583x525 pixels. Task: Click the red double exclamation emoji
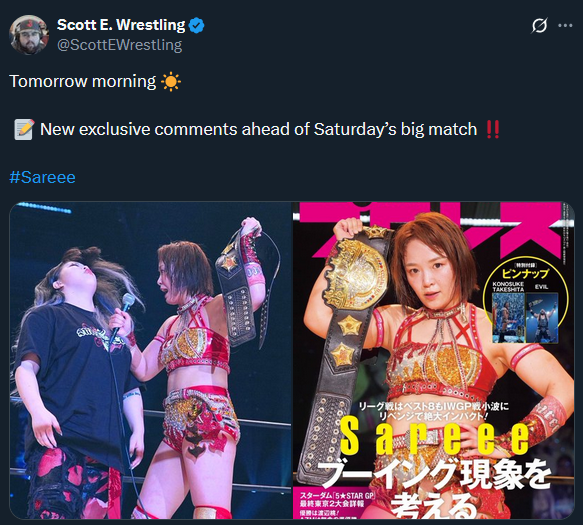(x=493, y=129)
